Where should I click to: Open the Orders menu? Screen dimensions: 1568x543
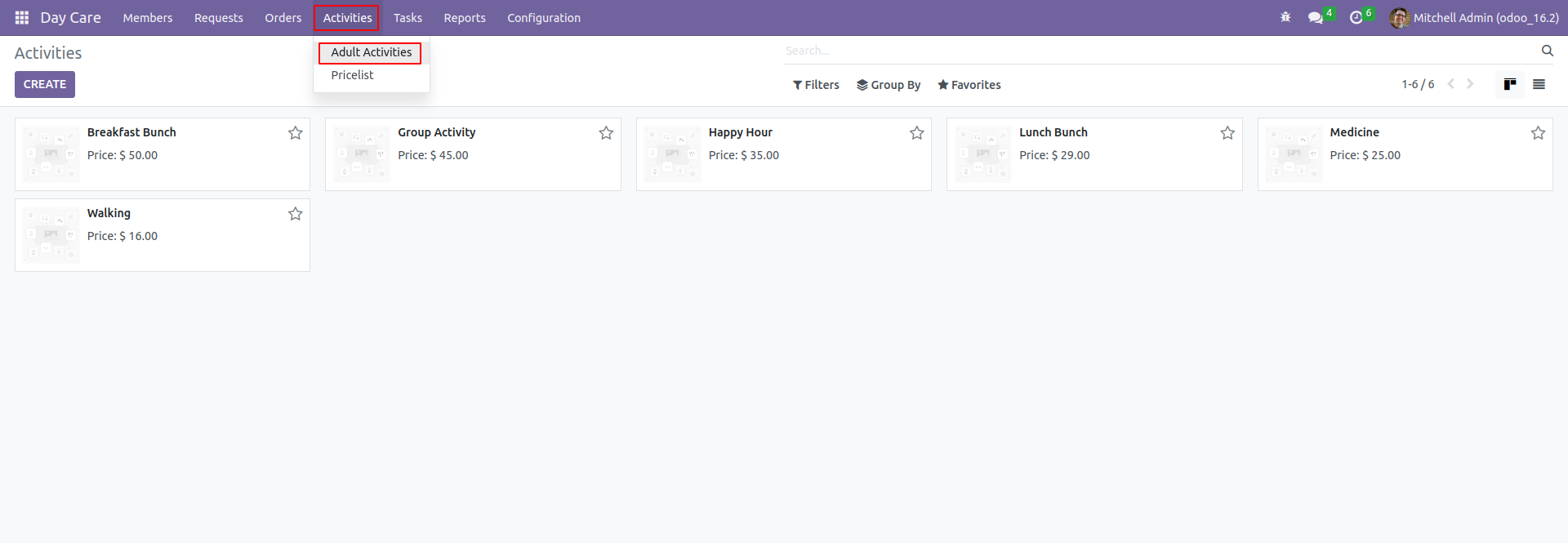pos(283,18)
